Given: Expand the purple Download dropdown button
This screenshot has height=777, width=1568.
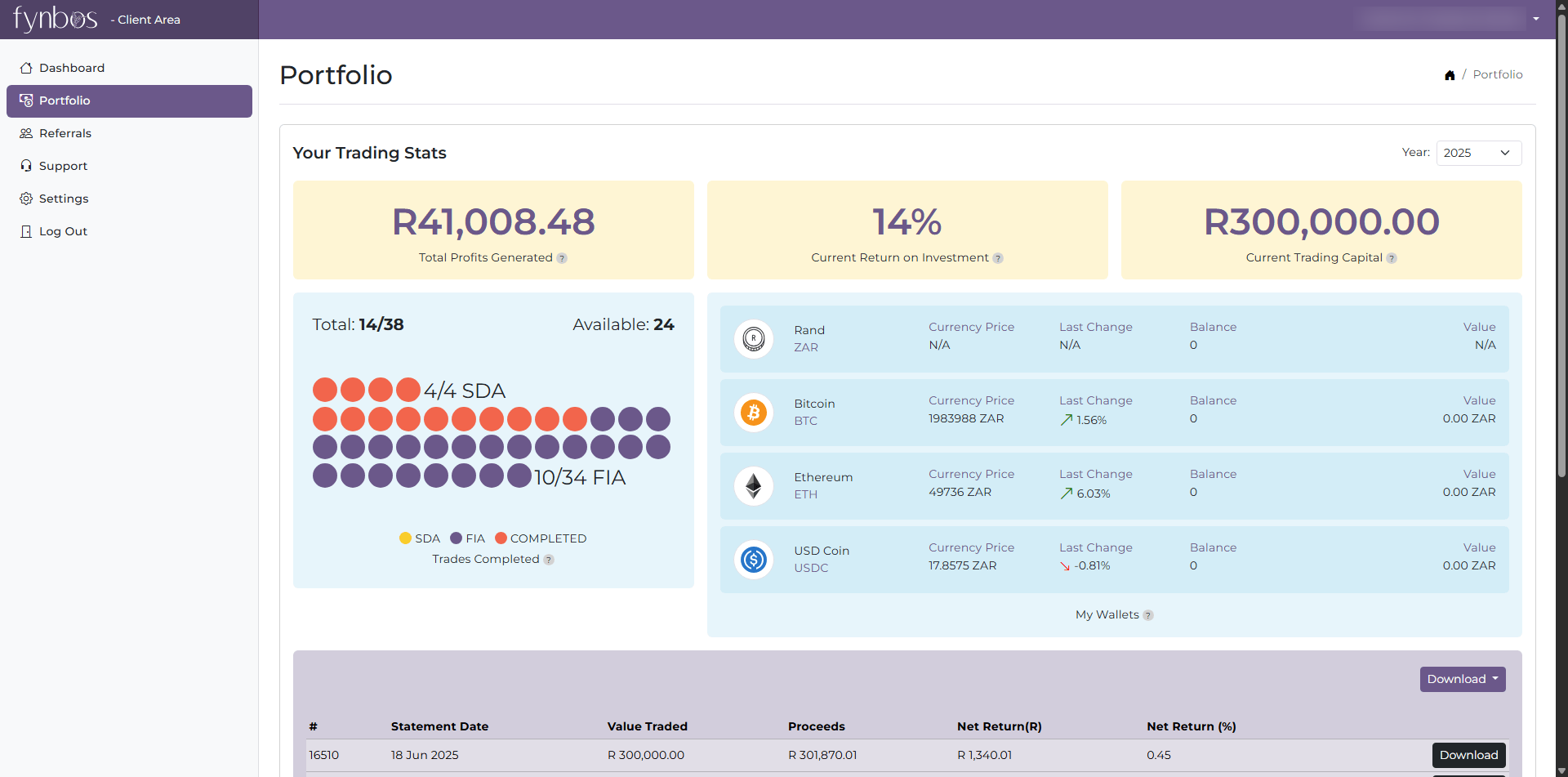Looking at the screenshot, I should pos(1462,679).
